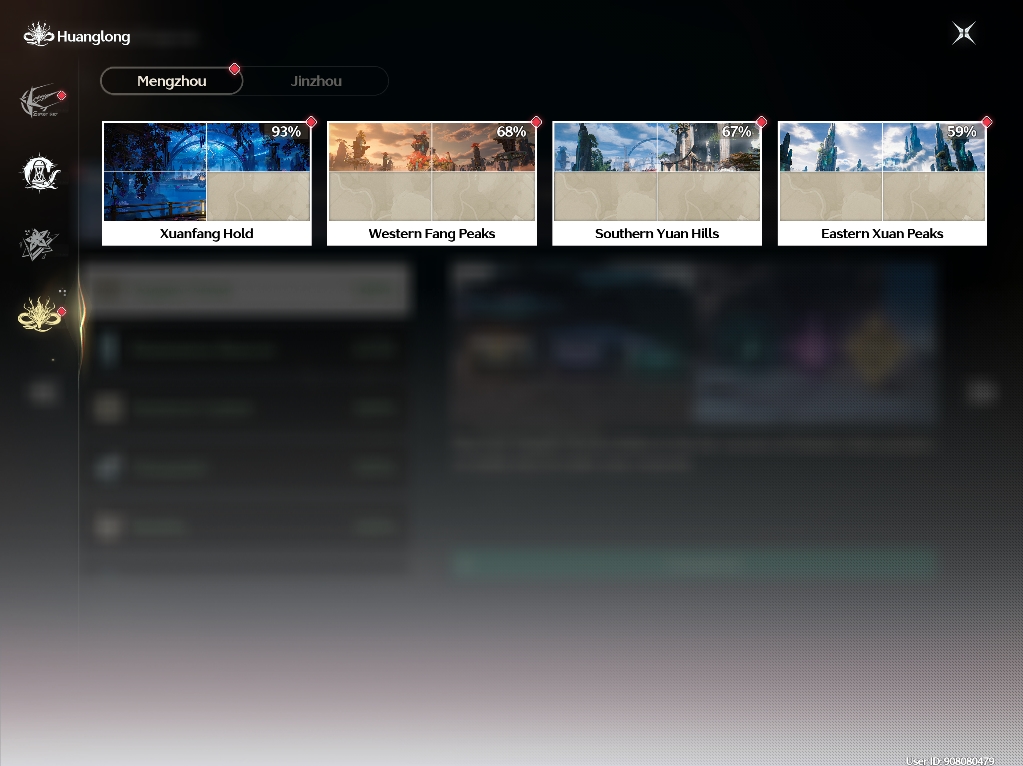Viewport: 1023px width, 766px height.
Task: Click the 93% progress label
Action: pyautogui.click(x=286, y=132)
